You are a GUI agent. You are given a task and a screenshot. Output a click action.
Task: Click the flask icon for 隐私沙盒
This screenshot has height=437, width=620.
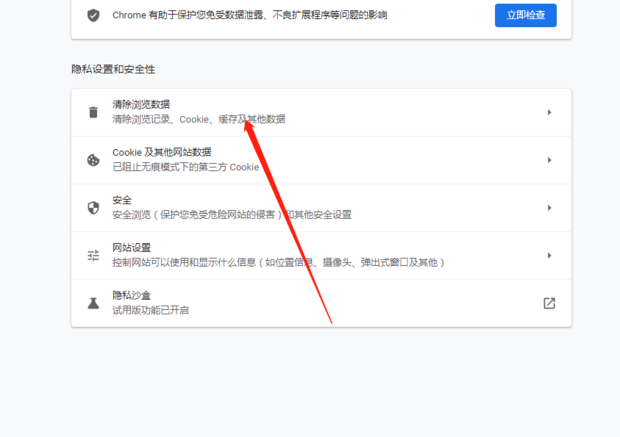pyautogui.click(x=93, y=303)
